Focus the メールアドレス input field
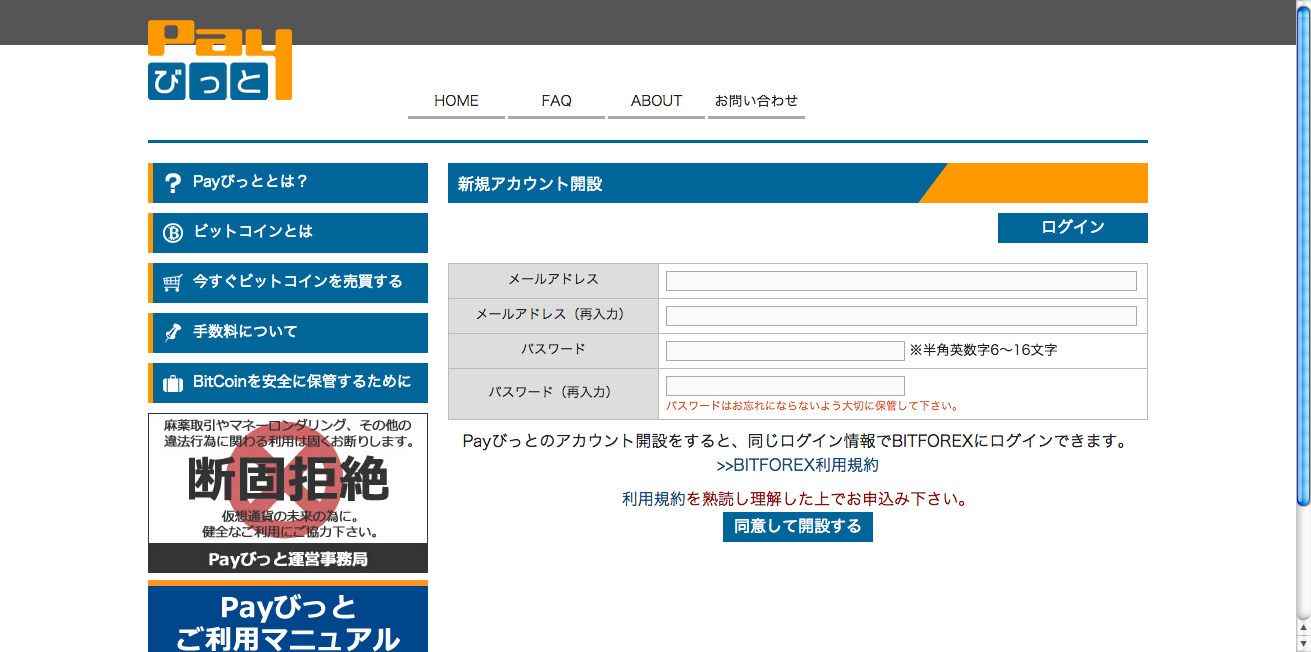 click(x=900, y=281)
